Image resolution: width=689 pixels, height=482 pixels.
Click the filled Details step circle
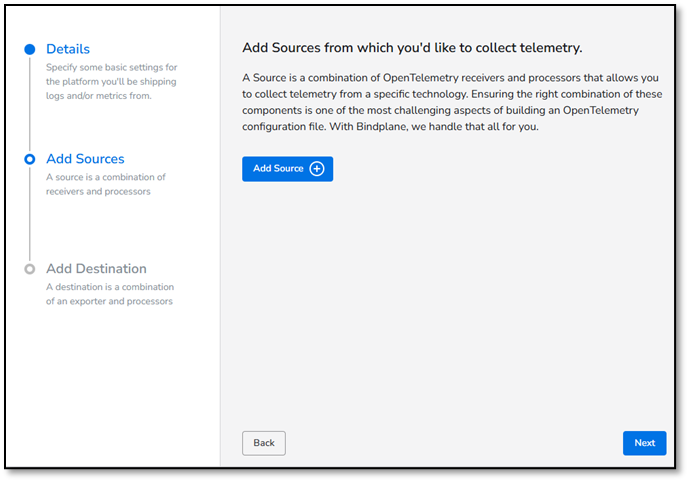[x=29, y=49]
